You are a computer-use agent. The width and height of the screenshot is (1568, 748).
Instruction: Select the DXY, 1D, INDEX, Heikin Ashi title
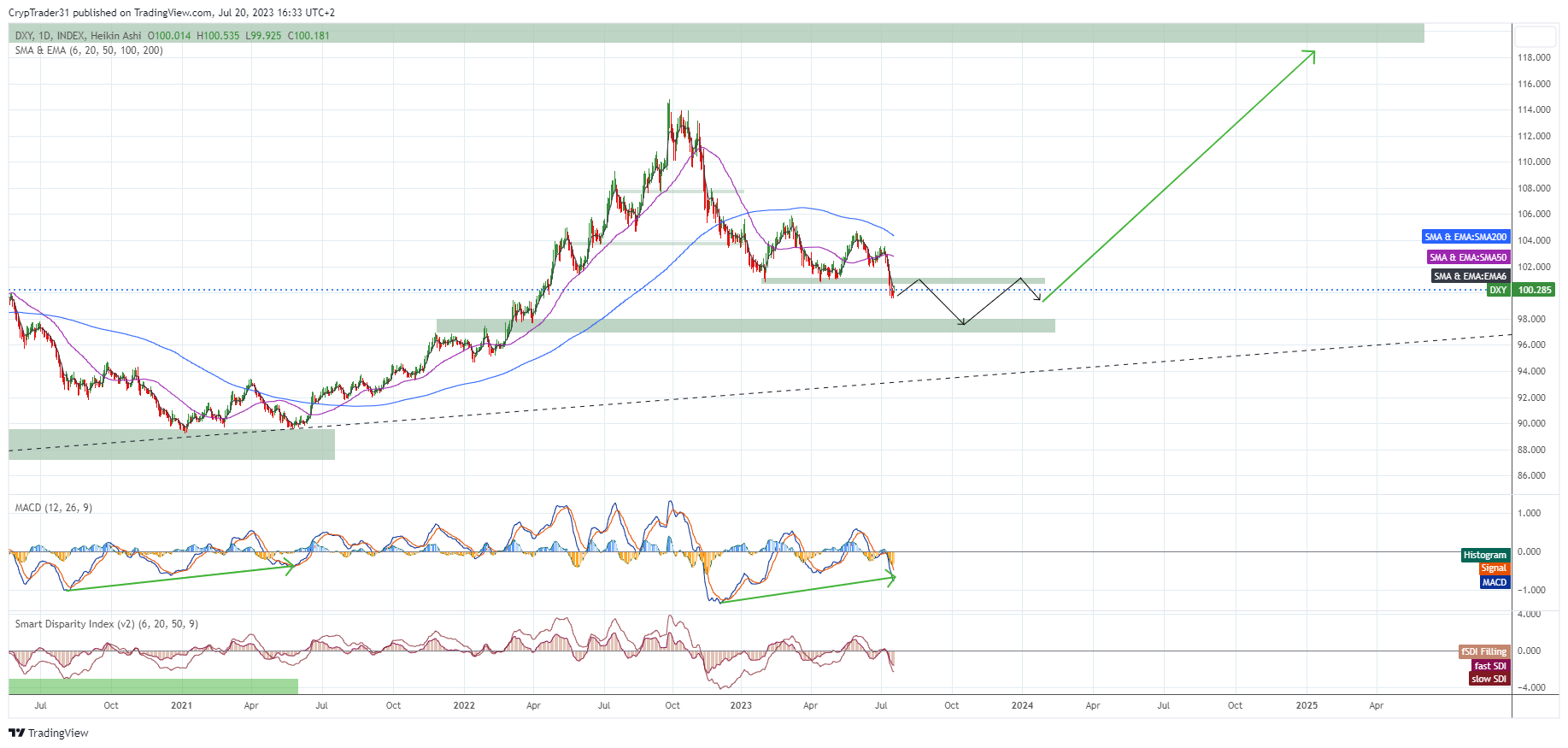tap(78, 36)
